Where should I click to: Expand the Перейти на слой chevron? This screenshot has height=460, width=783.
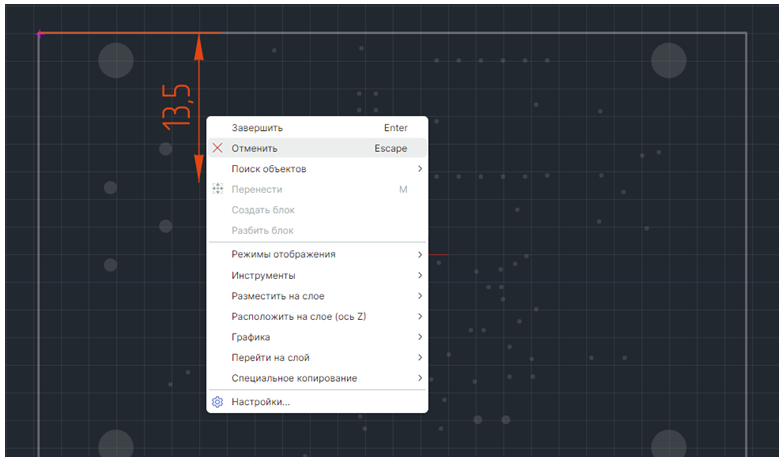(x=420, y=357)
